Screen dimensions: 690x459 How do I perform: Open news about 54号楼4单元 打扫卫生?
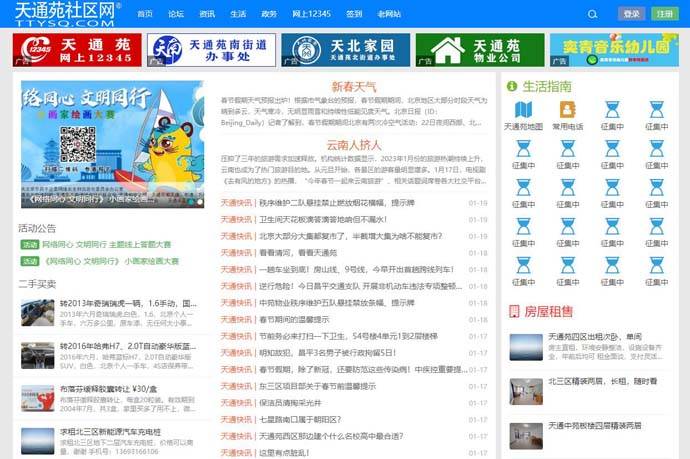point(348,336)
